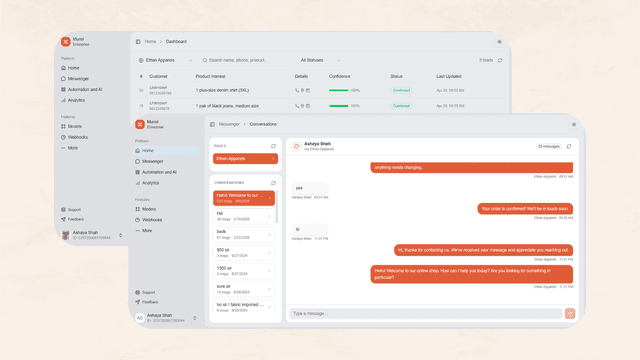Viewport: 640px width, 360px height.
Task: Click Confirmed status badge in black jeans row
Action: 401,106
